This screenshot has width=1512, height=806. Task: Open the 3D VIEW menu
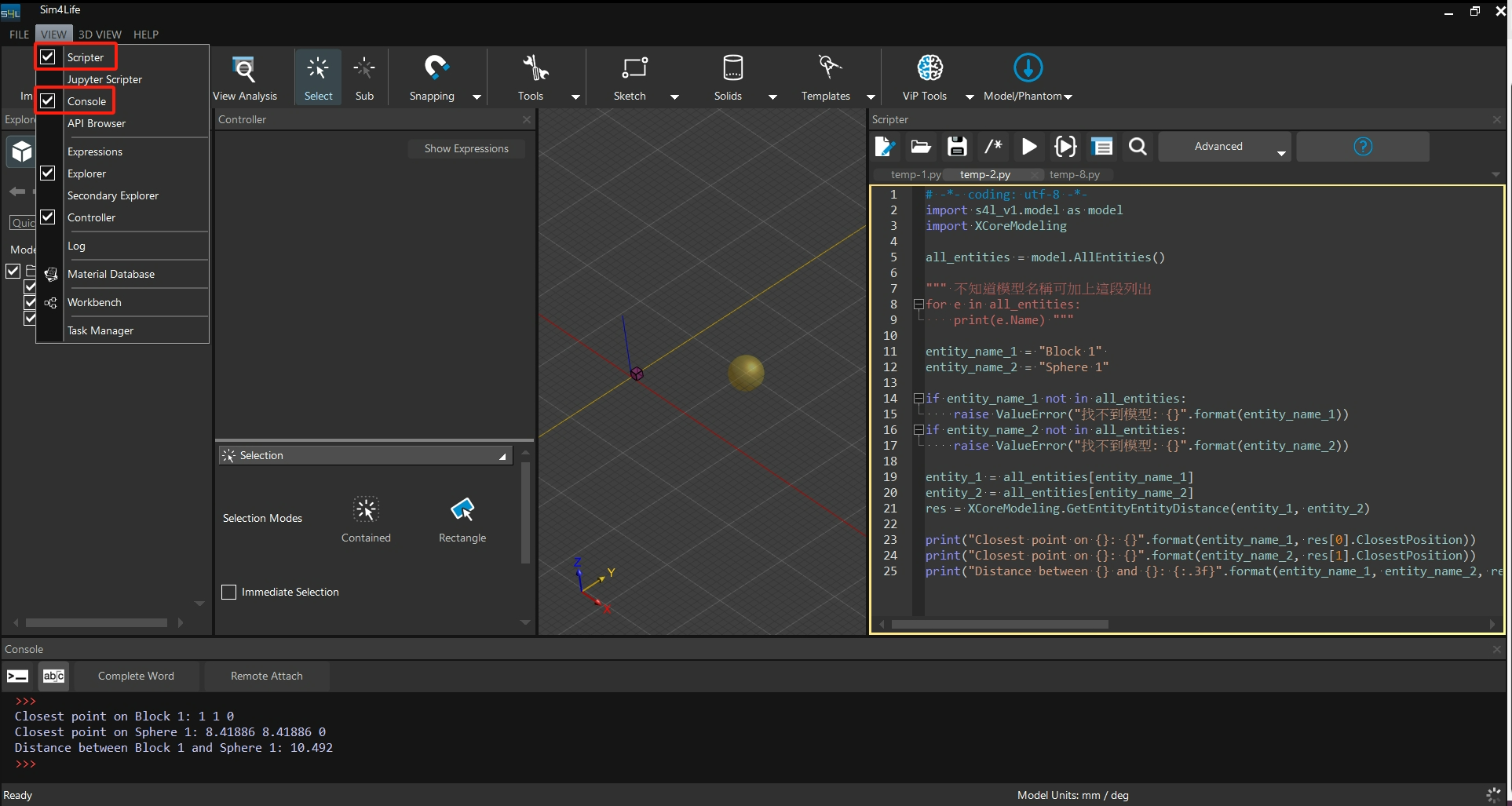(x=100, y=35)
